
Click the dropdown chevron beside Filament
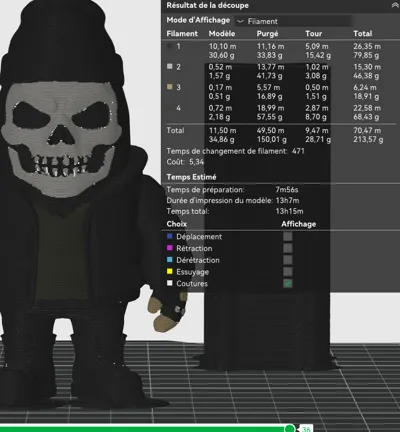pos(240,21)
